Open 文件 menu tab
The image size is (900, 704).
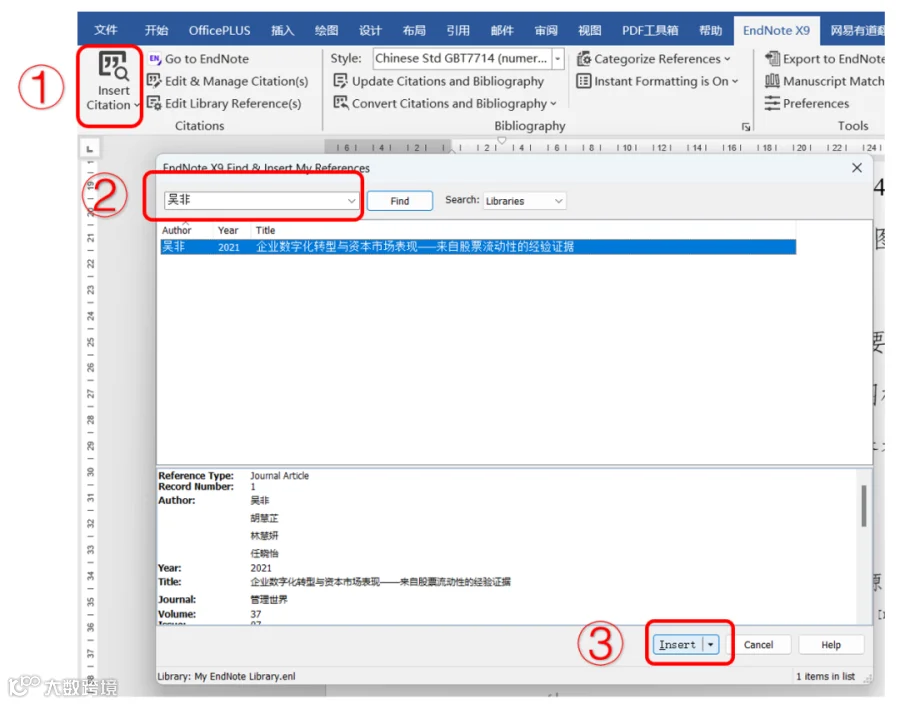(106, 30)
